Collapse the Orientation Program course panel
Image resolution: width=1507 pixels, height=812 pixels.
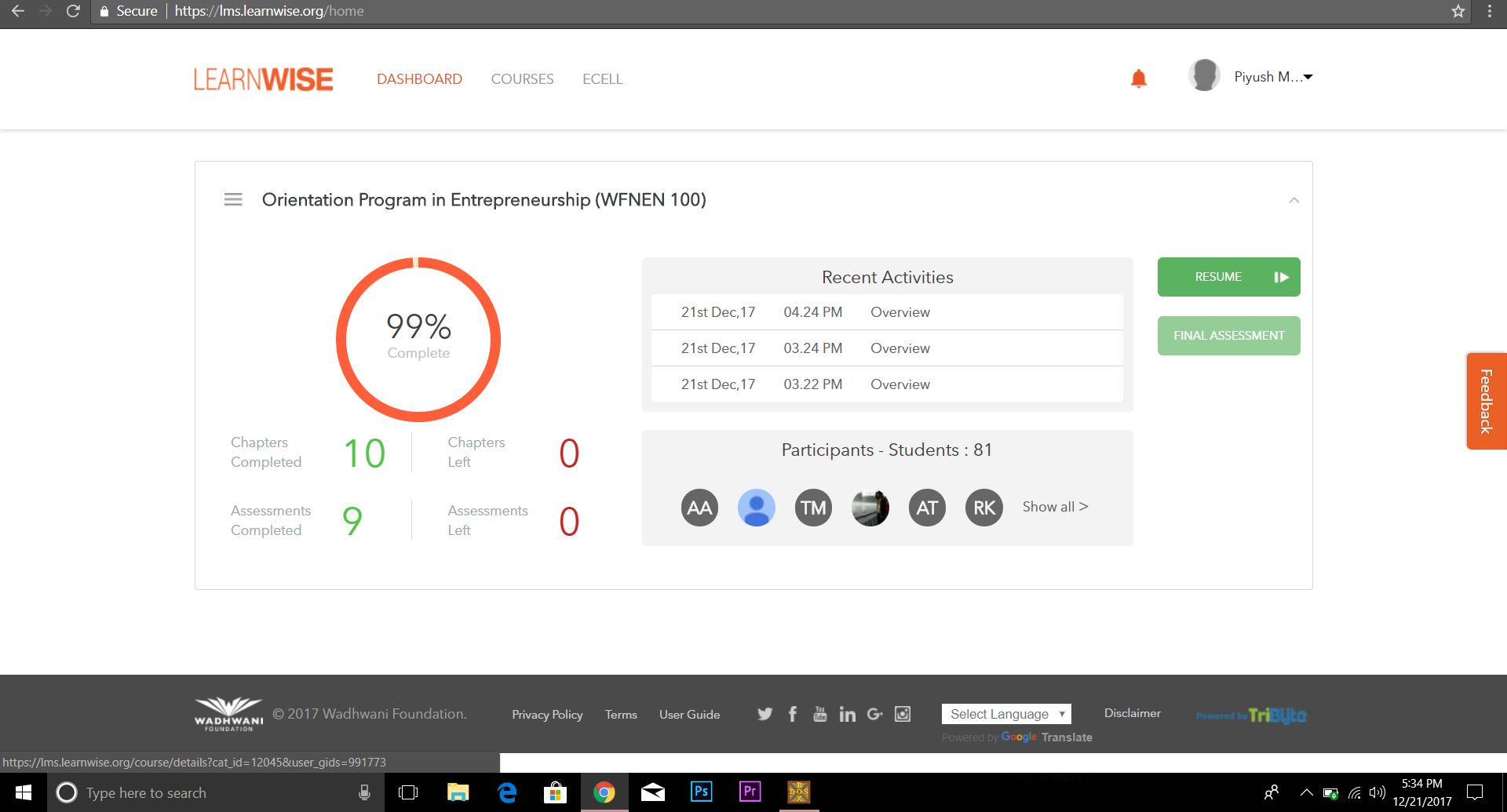pos(1294,200)
